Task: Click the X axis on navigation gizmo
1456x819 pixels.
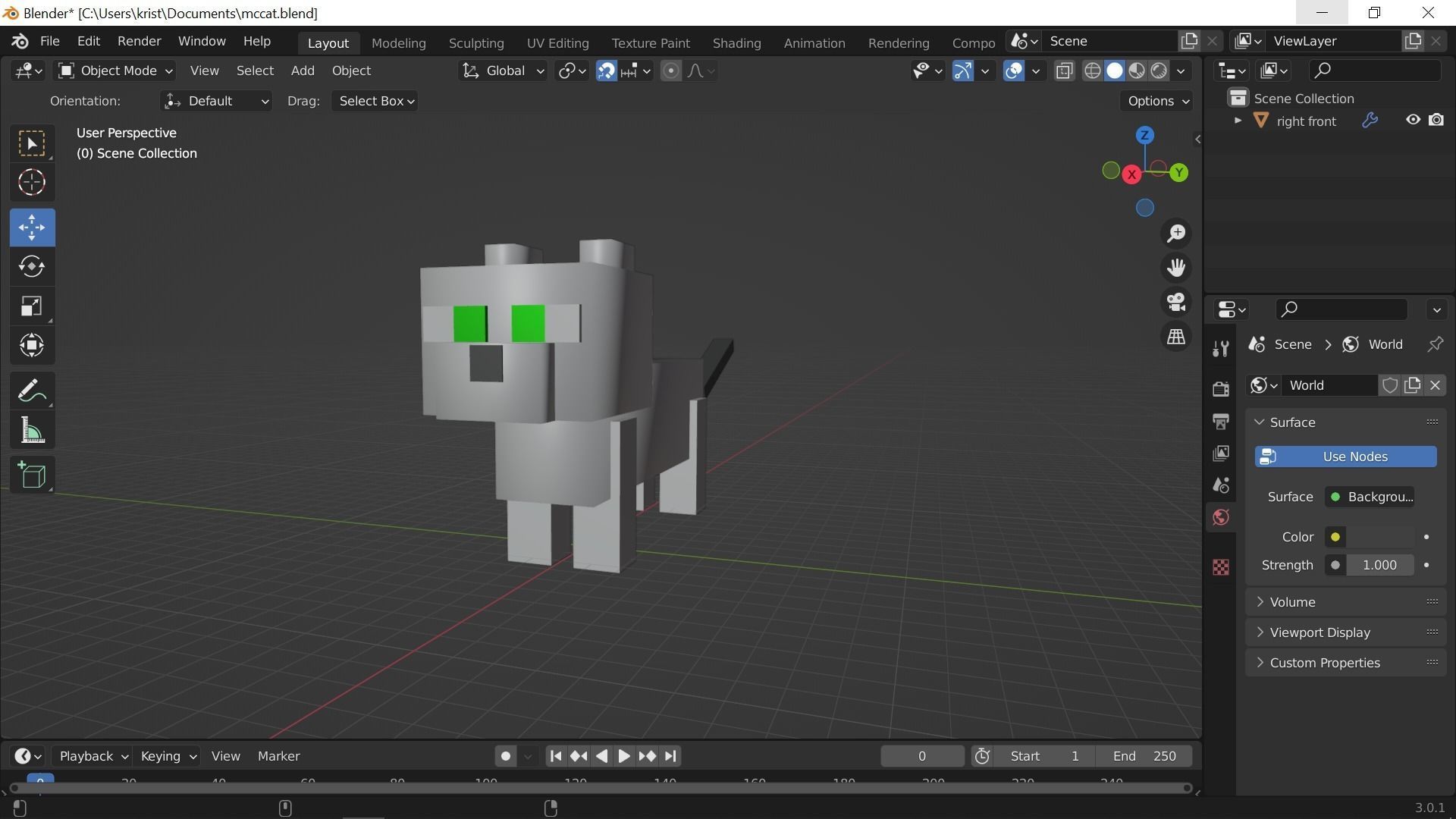Action: pyautogui.click(x=1131, y=174)
